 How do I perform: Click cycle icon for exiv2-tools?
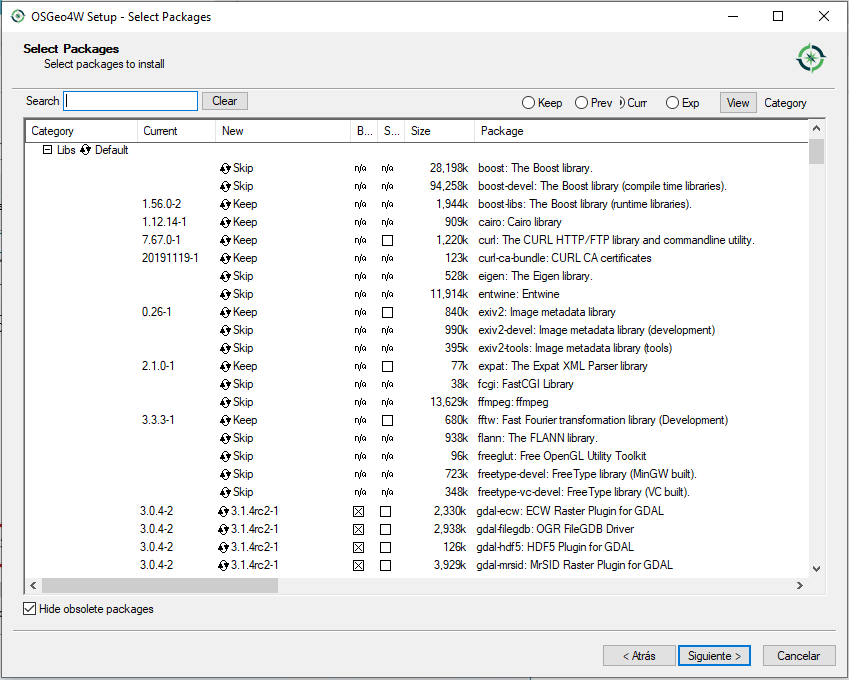[225, 348]
